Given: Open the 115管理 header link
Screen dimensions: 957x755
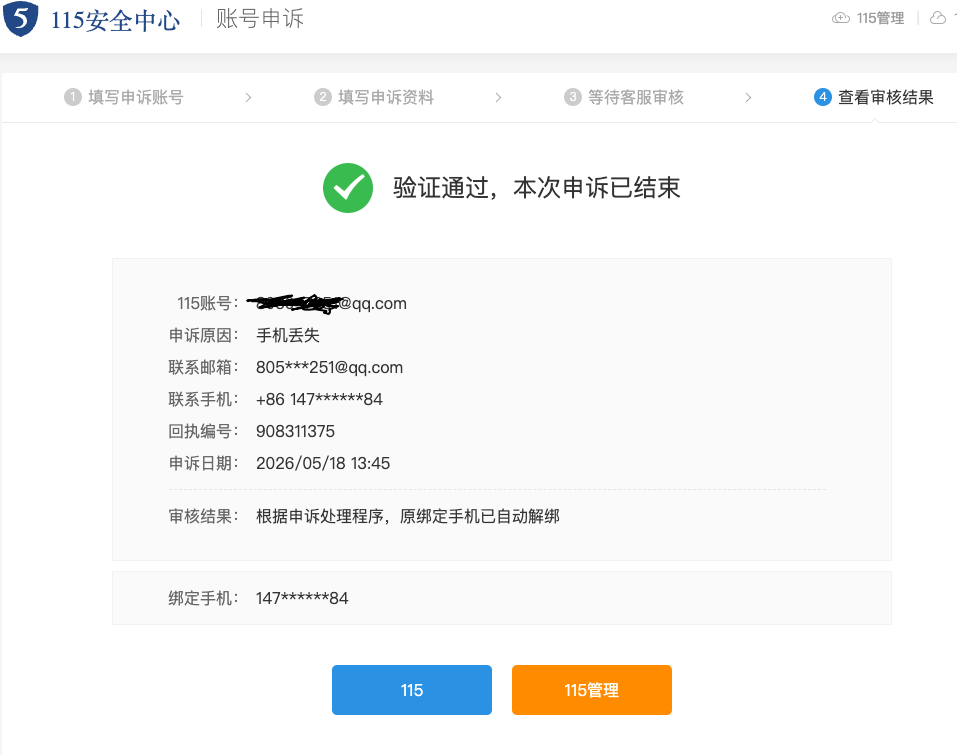Looking at the screenshot, I should [880, 18].
